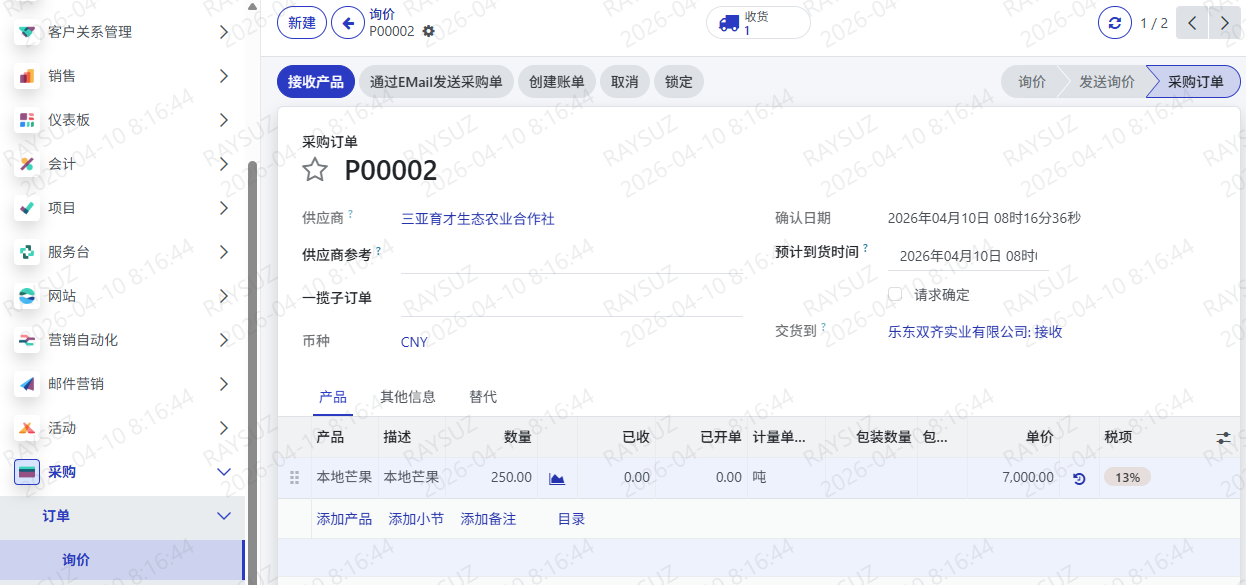Collapse the 采购 menu chevron
Viewport: 1246px width, 585px height.
[223, 472]
